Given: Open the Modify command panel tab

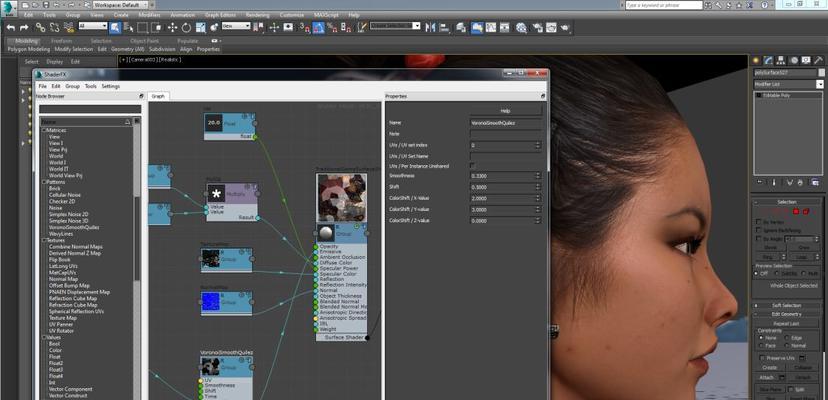Looking at the screenshot, I should click(x=769, y=60).
